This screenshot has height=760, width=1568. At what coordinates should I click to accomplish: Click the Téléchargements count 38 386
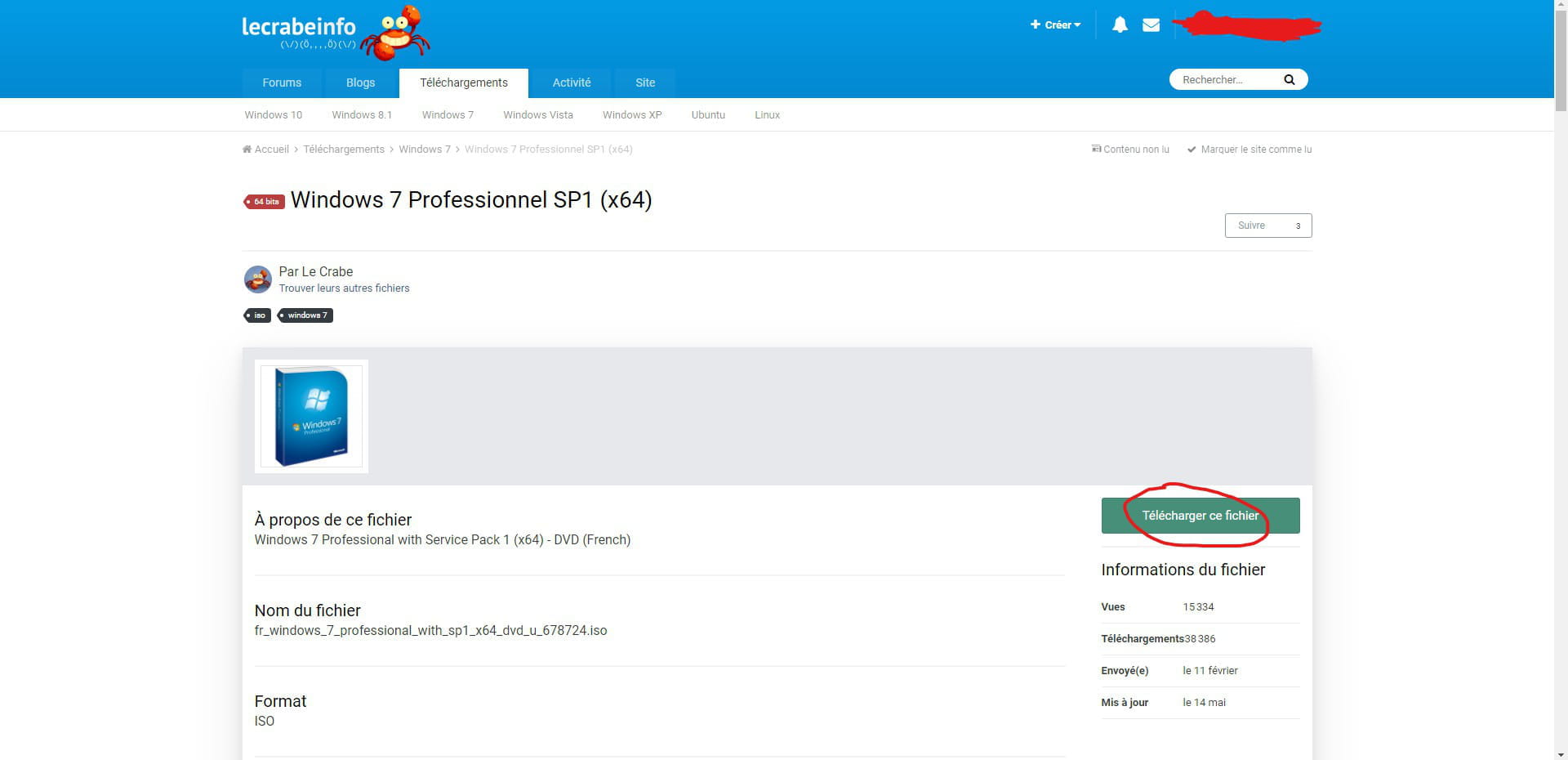[1200, 639]
